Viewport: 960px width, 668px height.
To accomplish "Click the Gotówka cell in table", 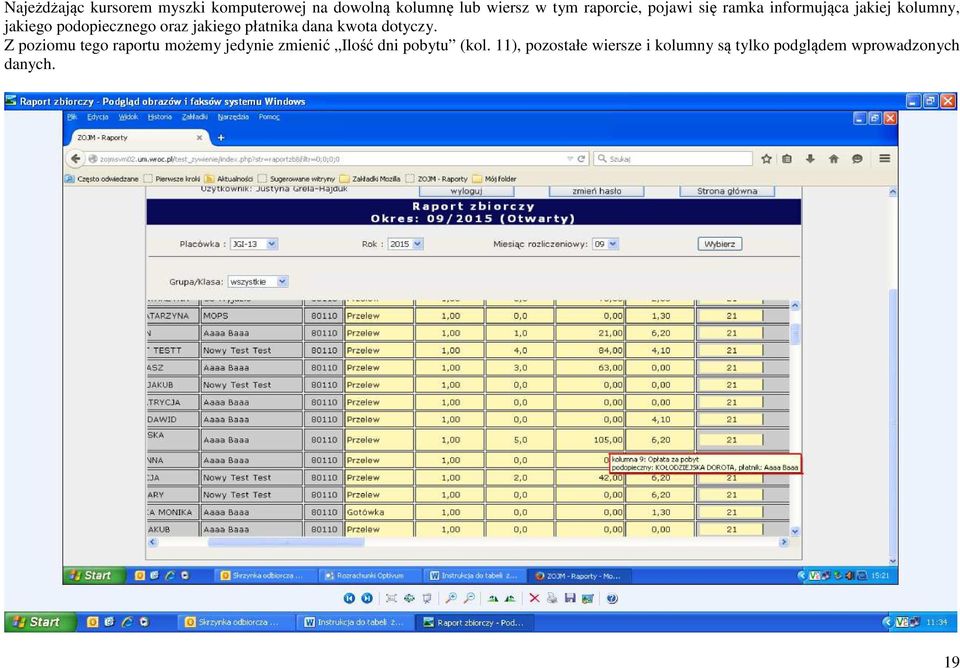I will click(379, 512).
